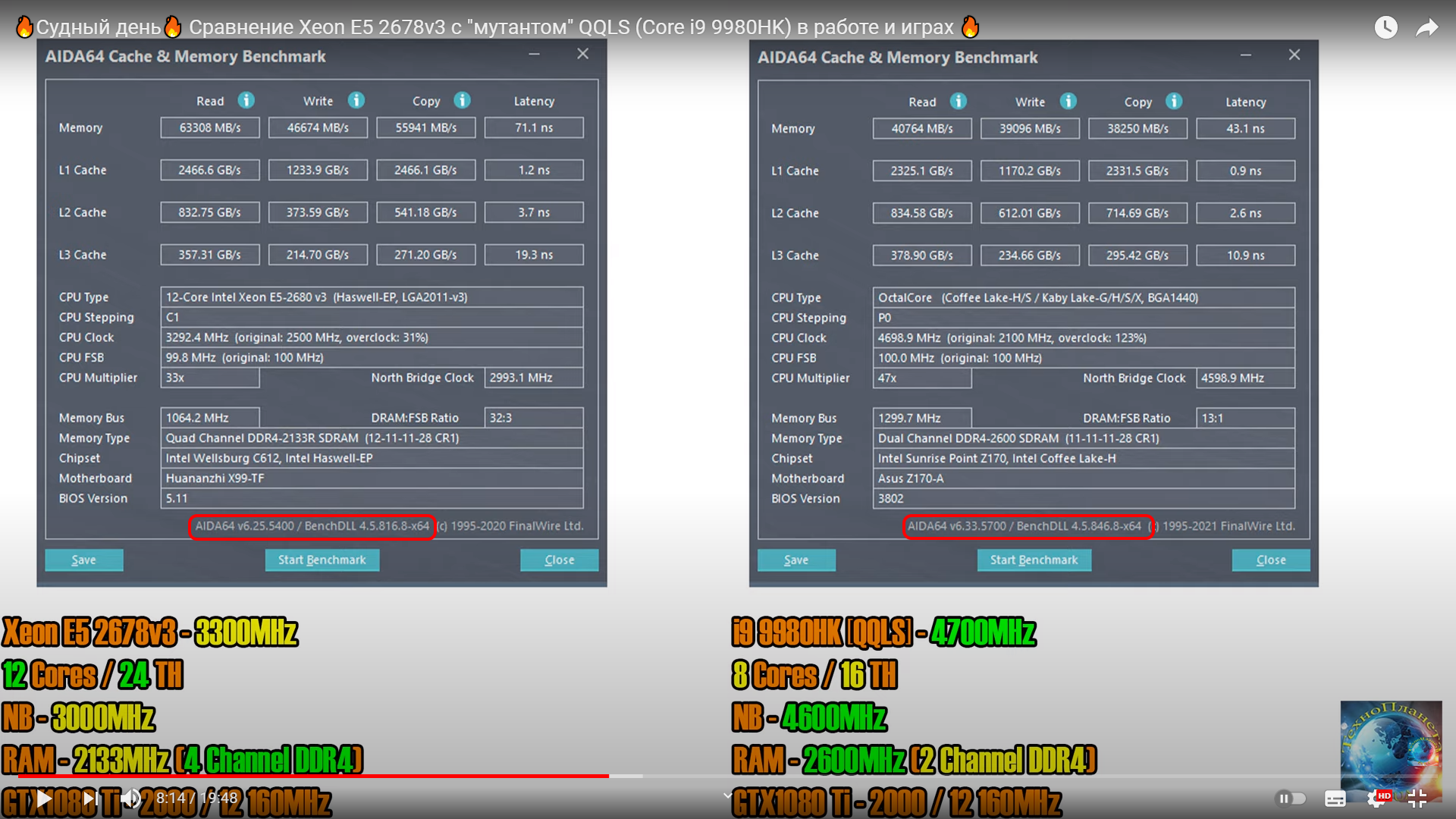Skip to the next video
The width and height of the screenshot is (1456, 819).
(89, 798)
